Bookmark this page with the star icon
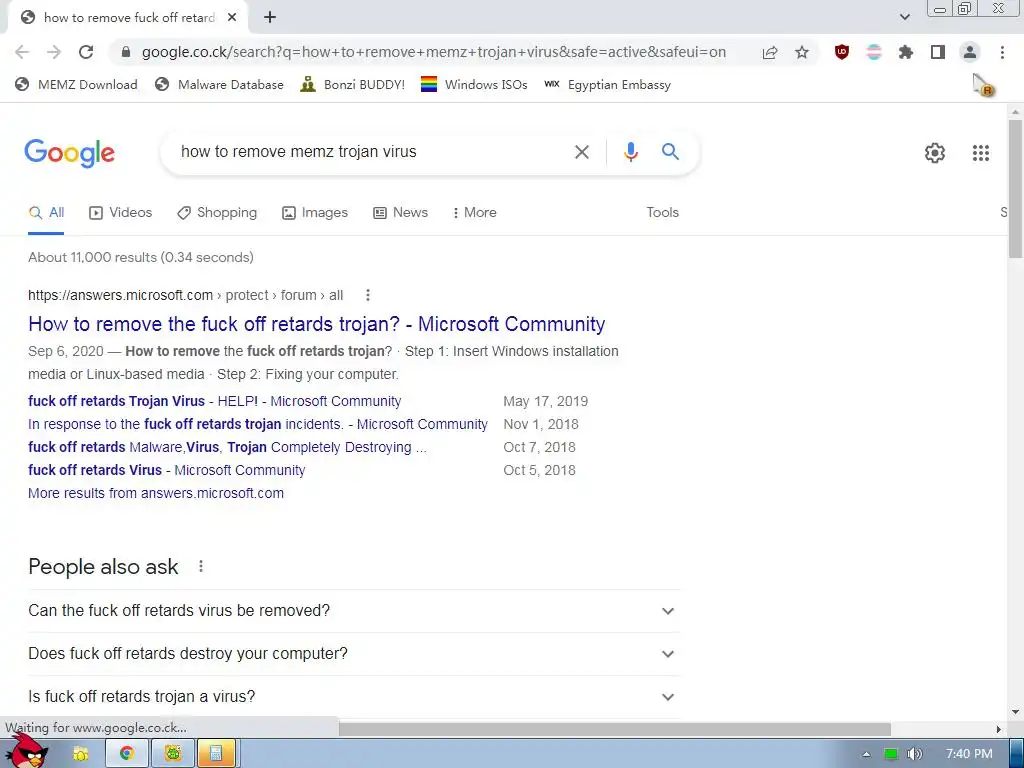 [802, 52]
